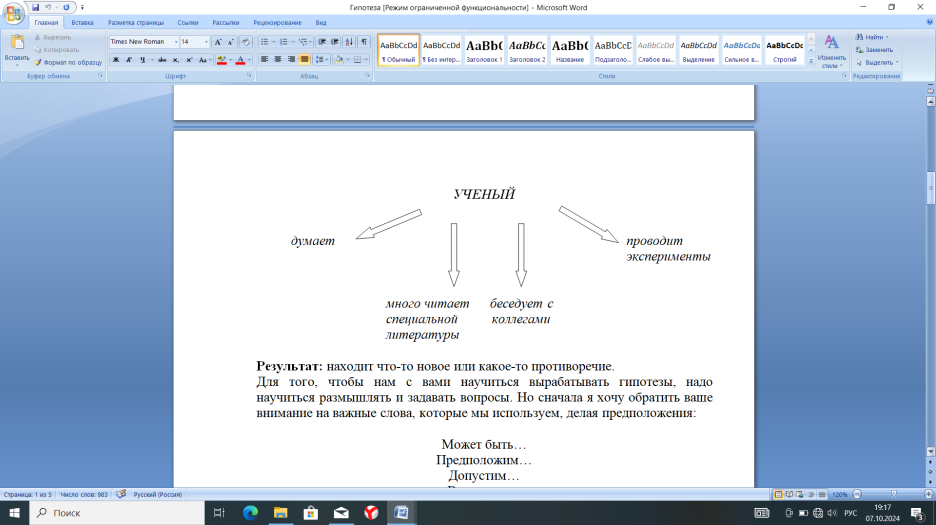Click Find (Найти) button
The width and height of the screenshot is (936, 525).
point(872,37)
